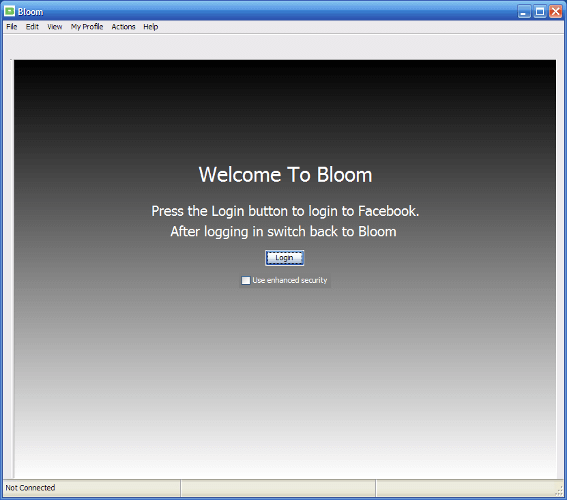Image resolution: width=567 pixels, height=500 pixels.
Task: Open the My Profile menu
Action: (x=87, y=27)
